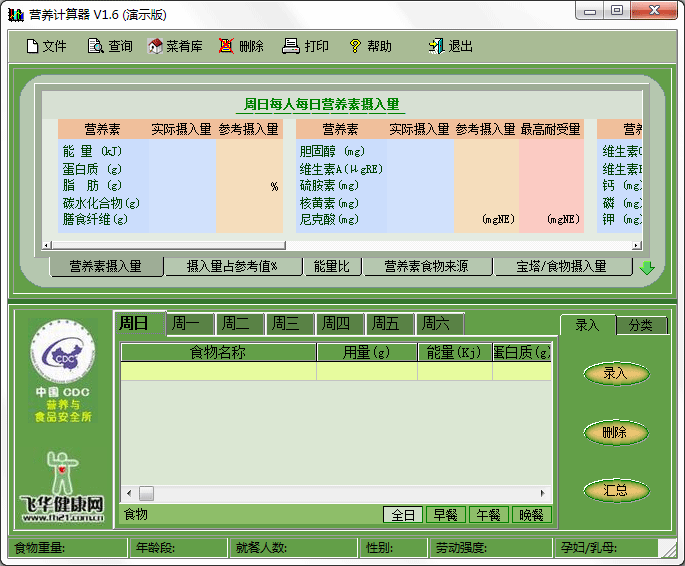Click food table scrollbar right arrow
The width and height of the screenshot is (685, 566).
[543, 494]
